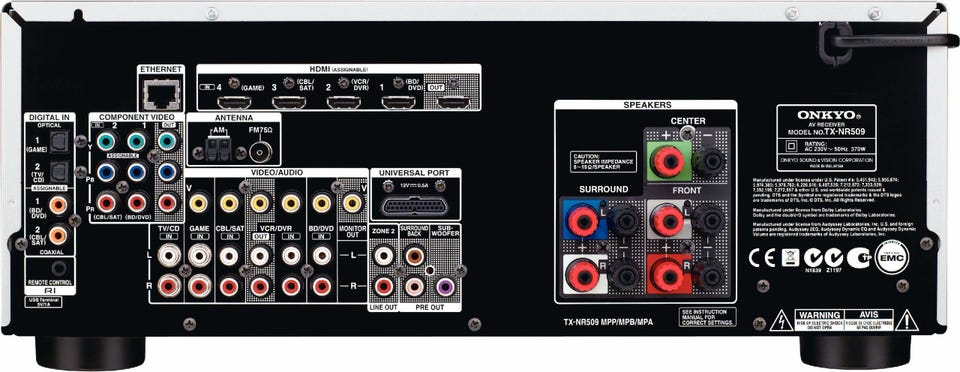Viewport: 960px width, 372px height.
Task: Click BD/DVD right audio input jack
Action: 322,286
